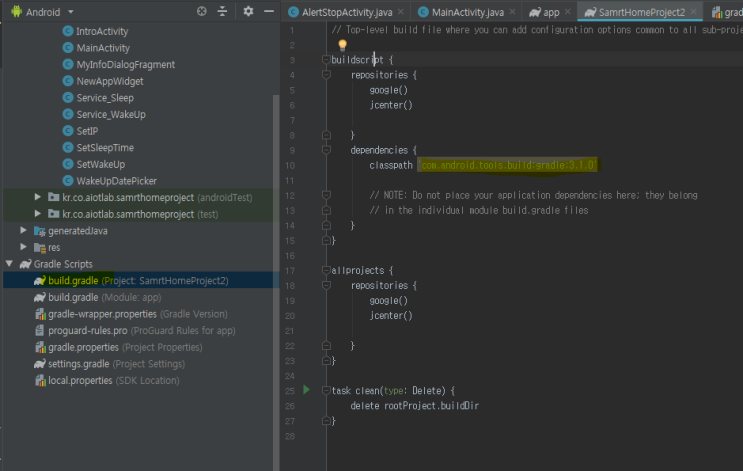The image size is (743, 471).
Task: Switch to the MainActivity.java tab
Action: coord(467,12)
